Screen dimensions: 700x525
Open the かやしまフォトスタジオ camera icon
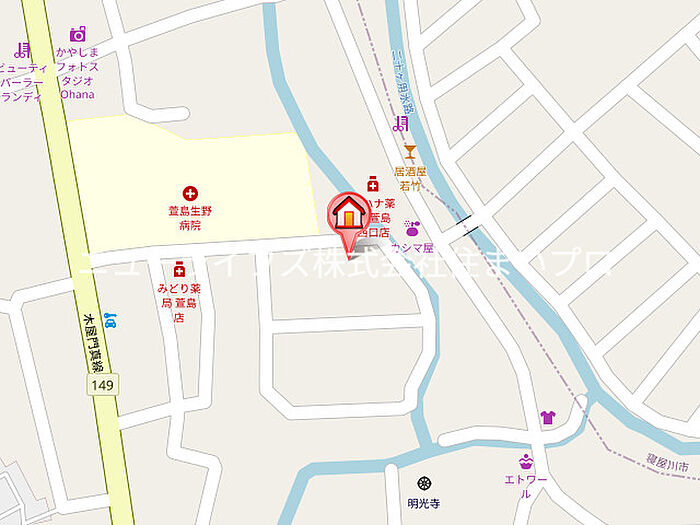[x=78, y=34]
